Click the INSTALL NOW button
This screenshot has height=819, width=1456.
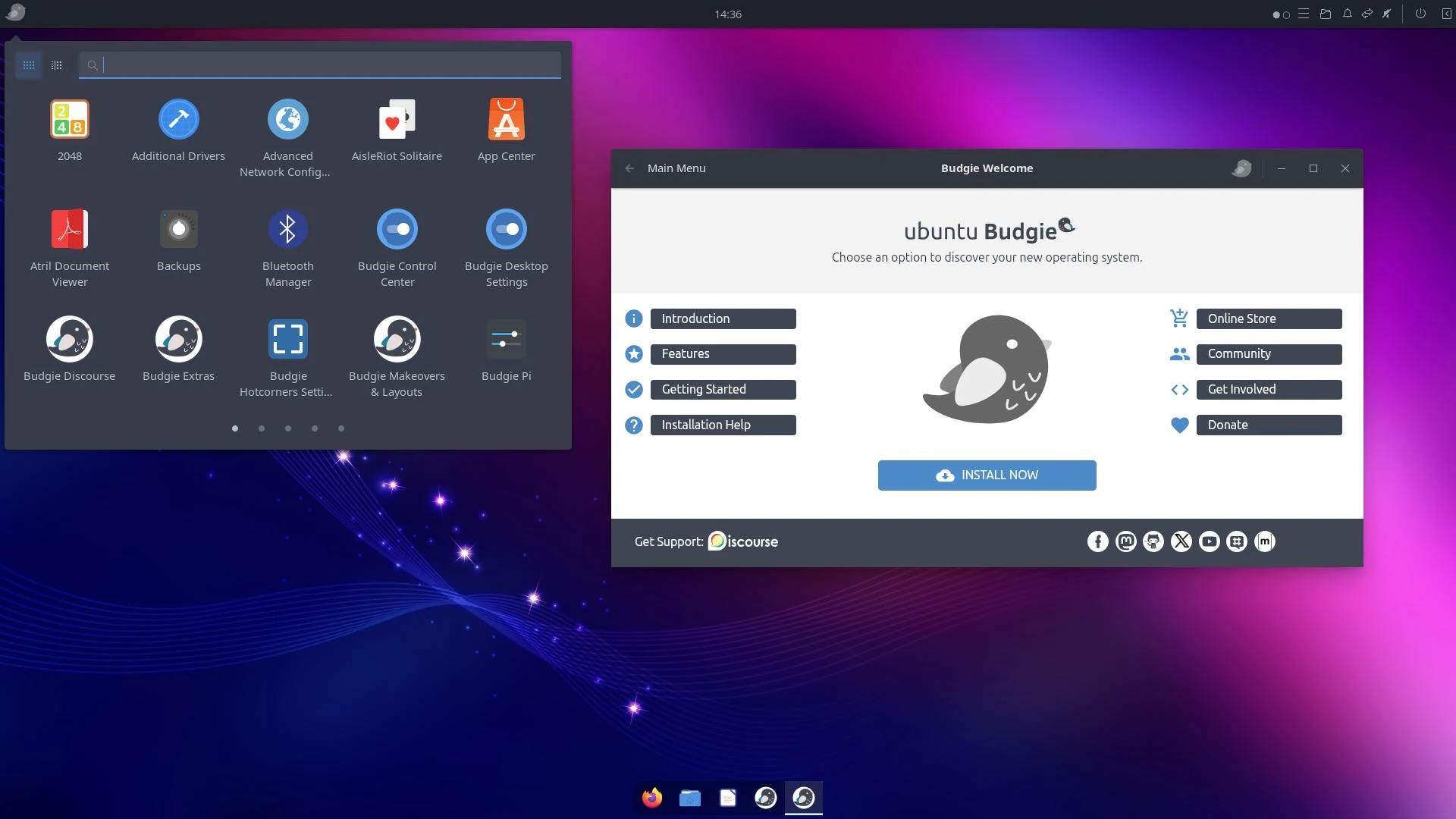(987, 475)
